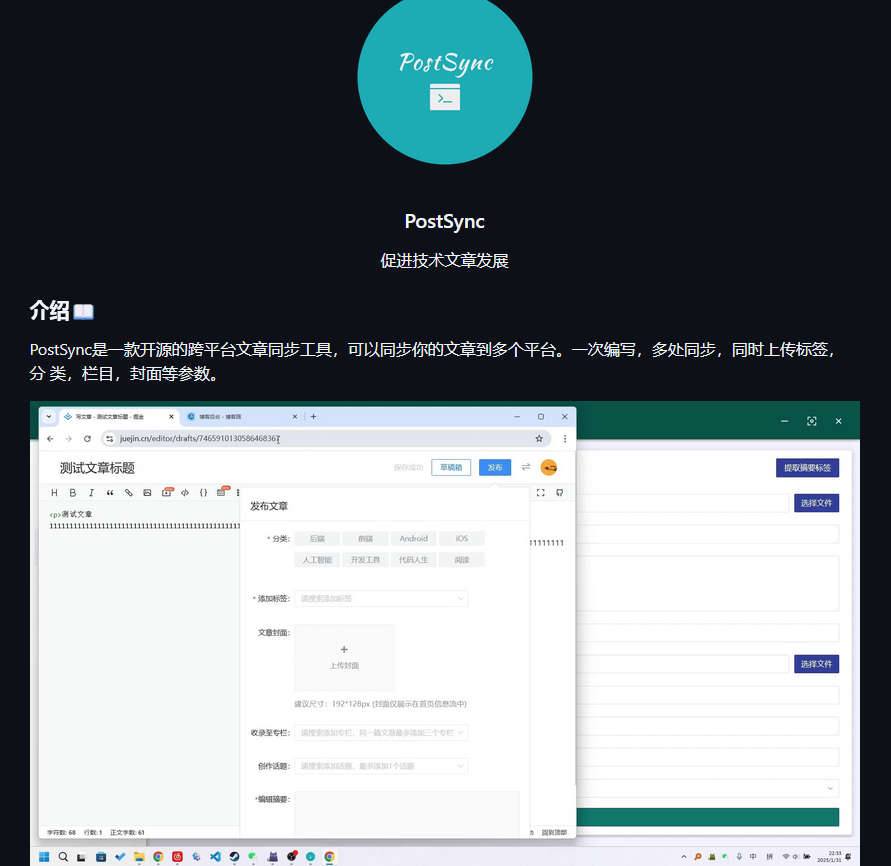Click the PostSync circular logo
This screenshot has height=866, width=891.
coord(445,77)
